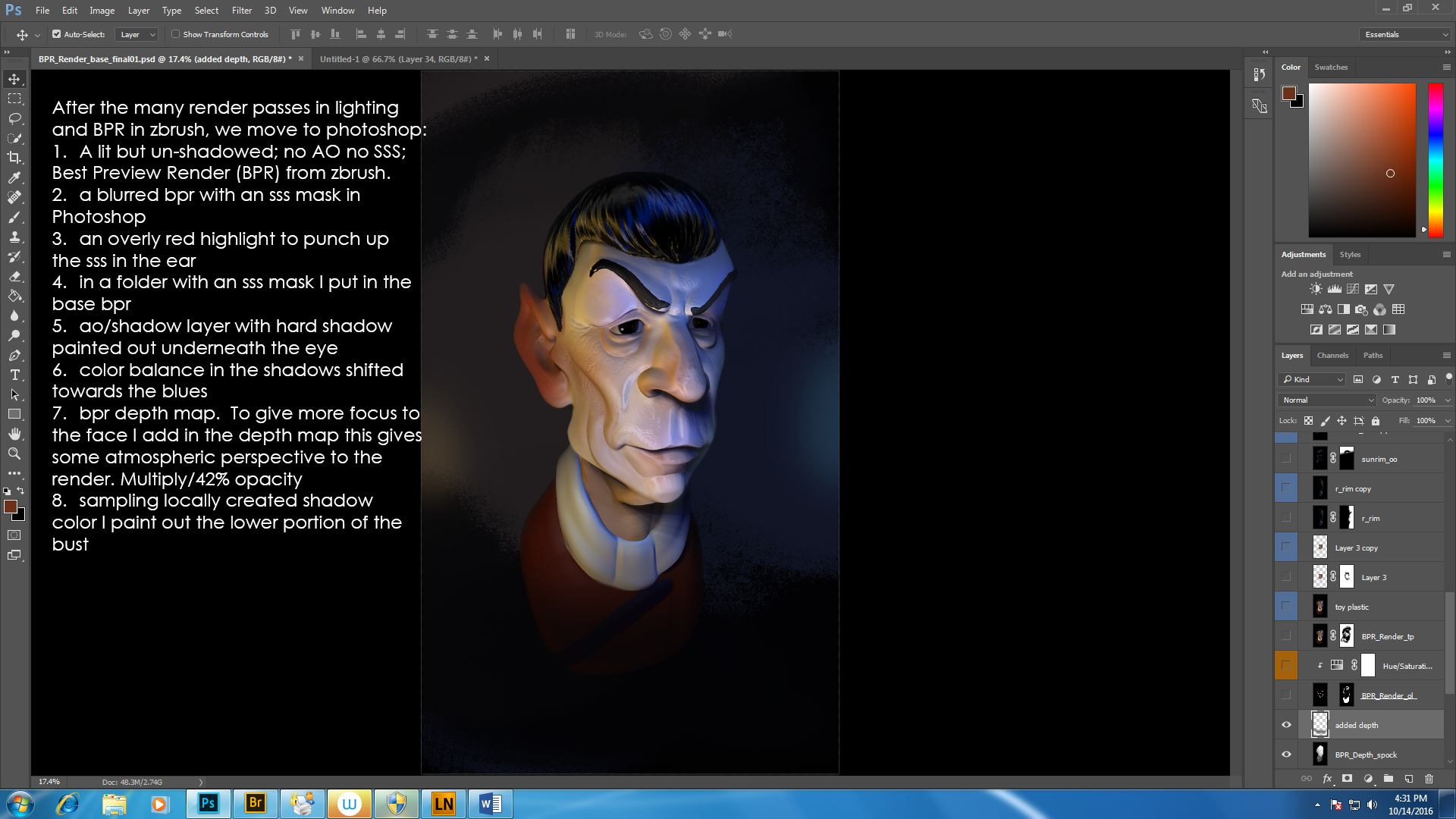The width and height of the screenshot is (1456, 819).
Task: Click the delete layer trash icon
Action: click(1429, 778)
